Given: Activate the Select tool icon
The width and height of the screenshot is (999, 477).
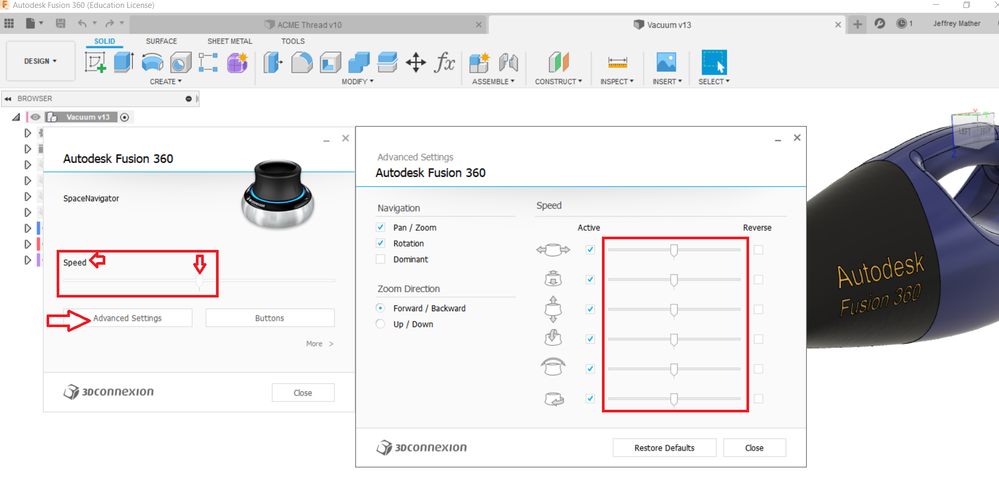Looking at the screenshot, I should (714, 62).
